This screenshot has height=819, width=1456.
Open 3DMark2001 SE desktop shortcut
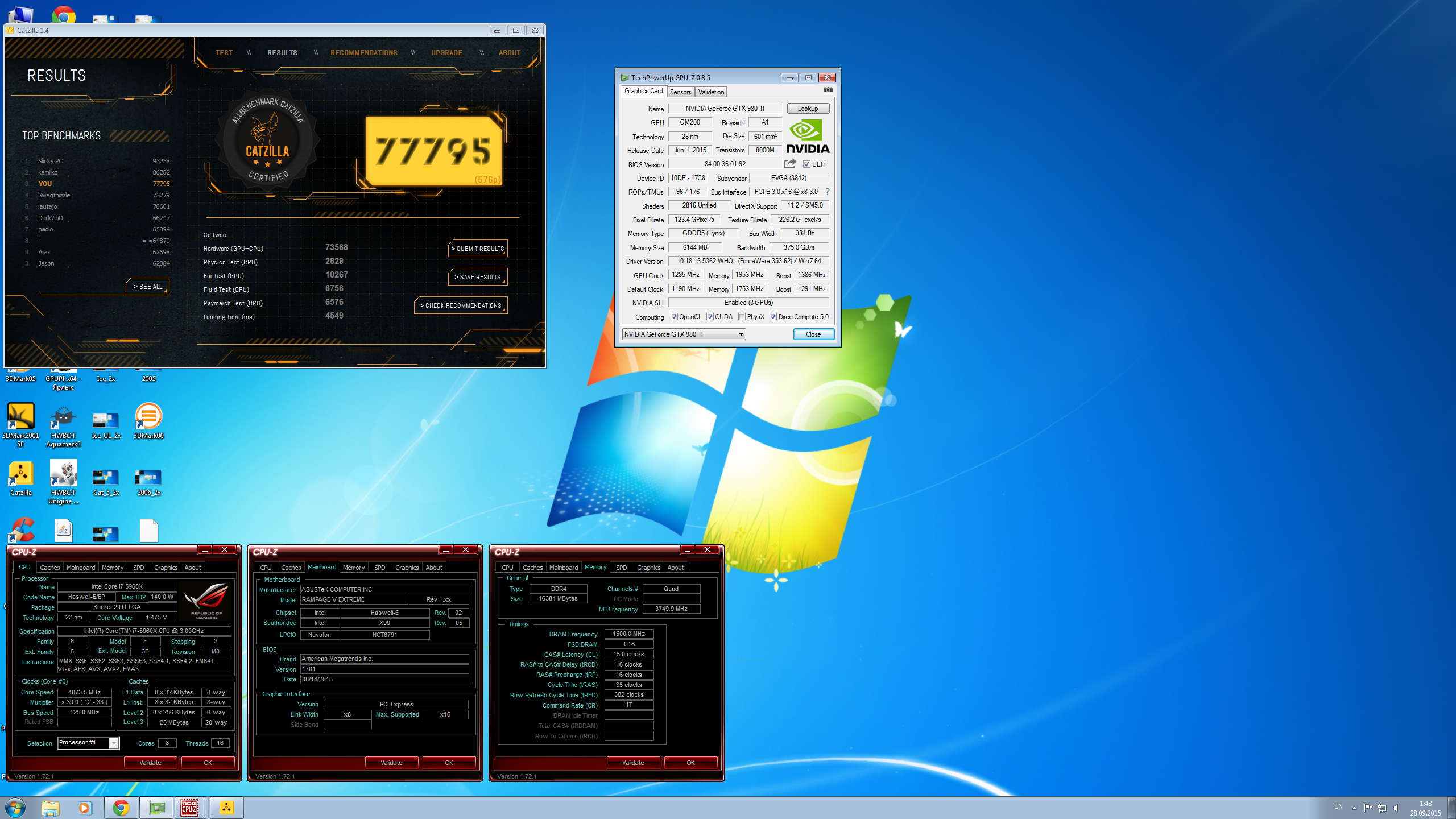[x=20, y=425]
